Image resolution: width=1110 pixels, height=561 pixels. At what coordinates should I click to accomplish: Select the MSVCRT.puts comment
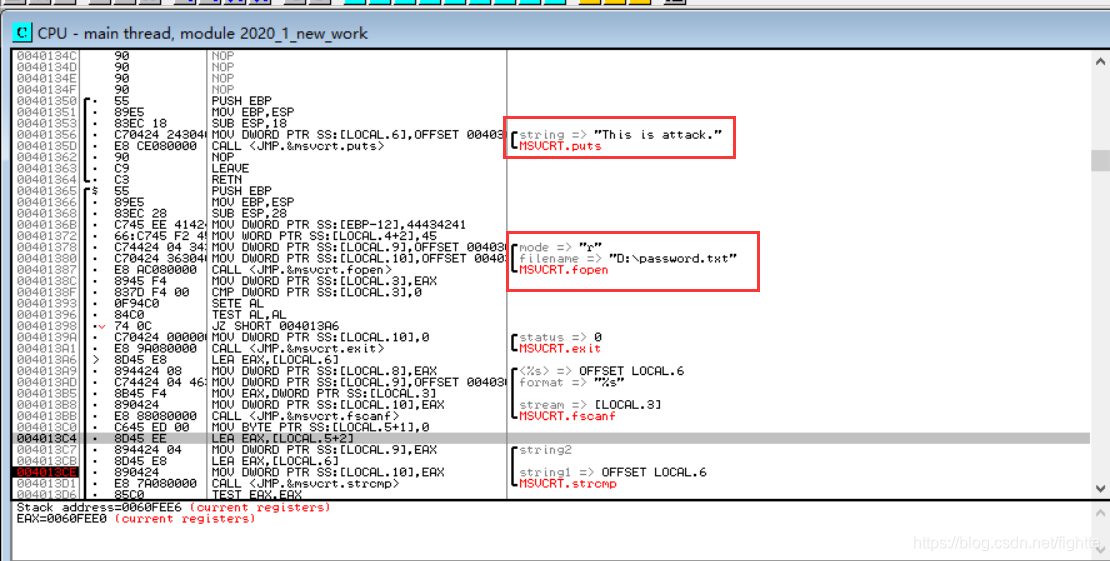coord(560,146)
